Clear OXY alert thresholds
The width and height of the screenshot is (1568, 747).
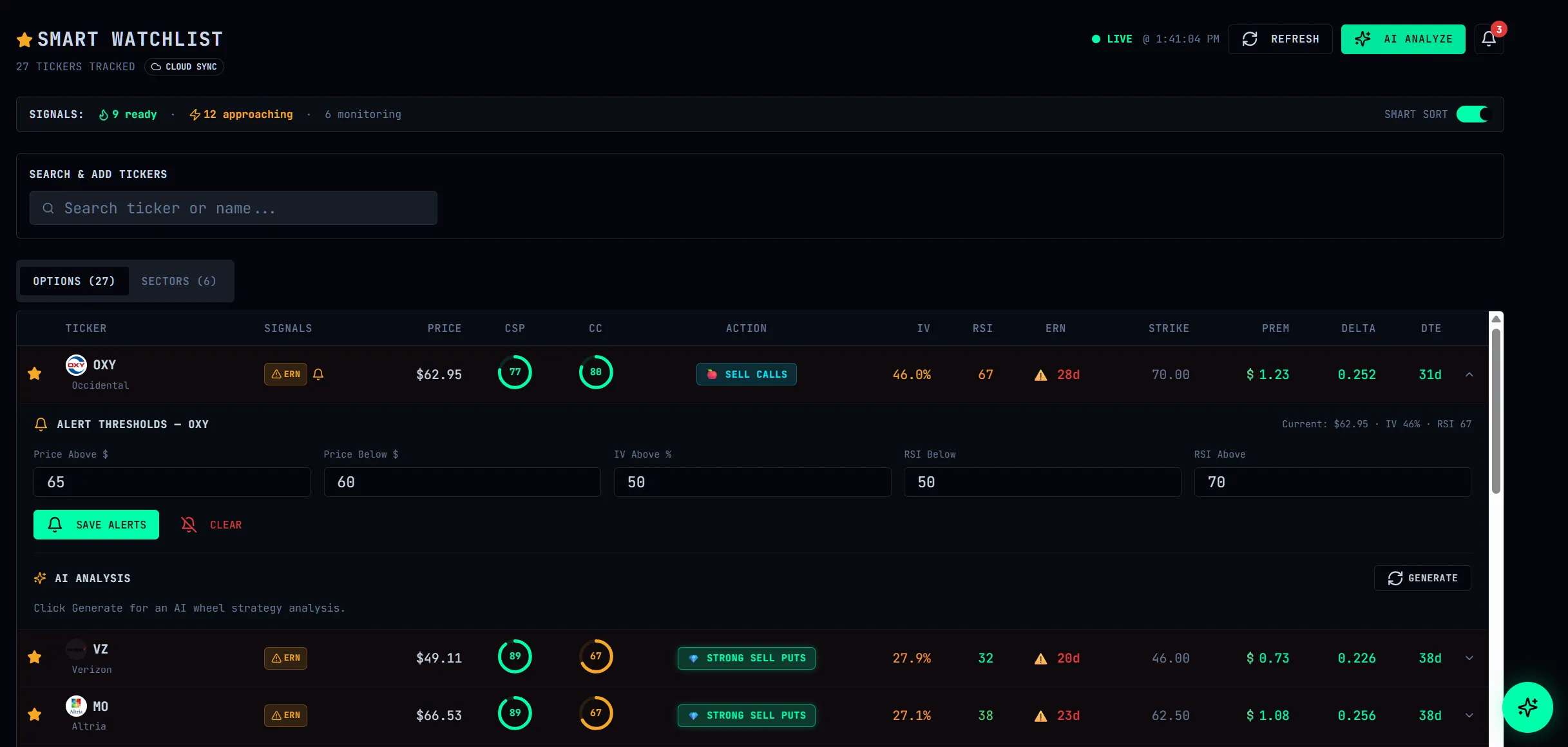(211, 525)
